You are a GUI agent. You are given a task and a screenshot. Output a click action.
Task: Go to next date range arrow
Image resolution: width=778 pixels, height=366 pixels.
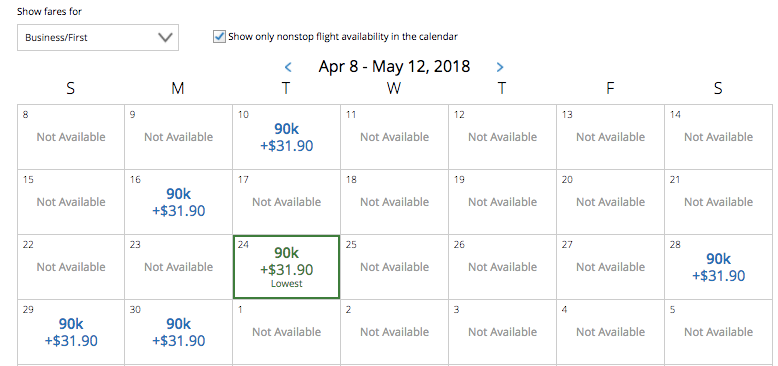tap(500, 67)
